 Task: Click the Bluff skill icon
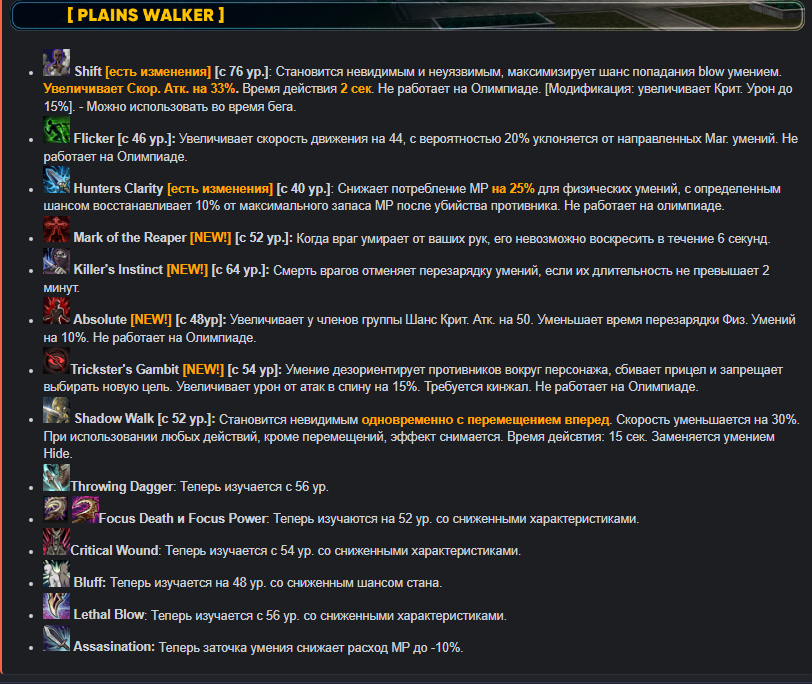coord(56,574)
